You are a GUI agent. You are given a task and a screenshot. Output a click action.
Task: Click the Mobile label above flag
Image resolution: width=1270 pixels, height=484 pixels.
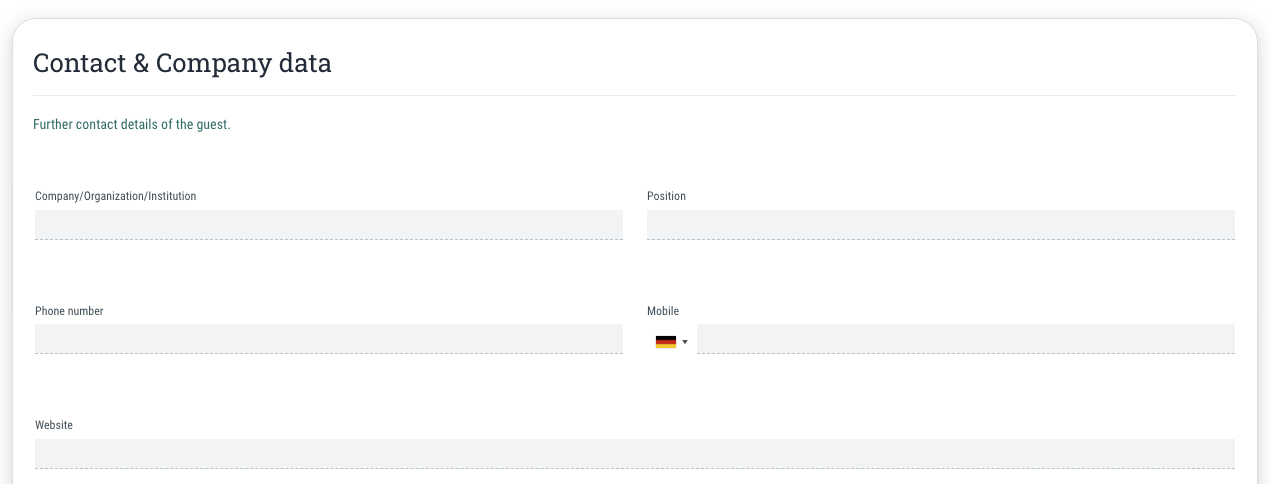(663, 311)
